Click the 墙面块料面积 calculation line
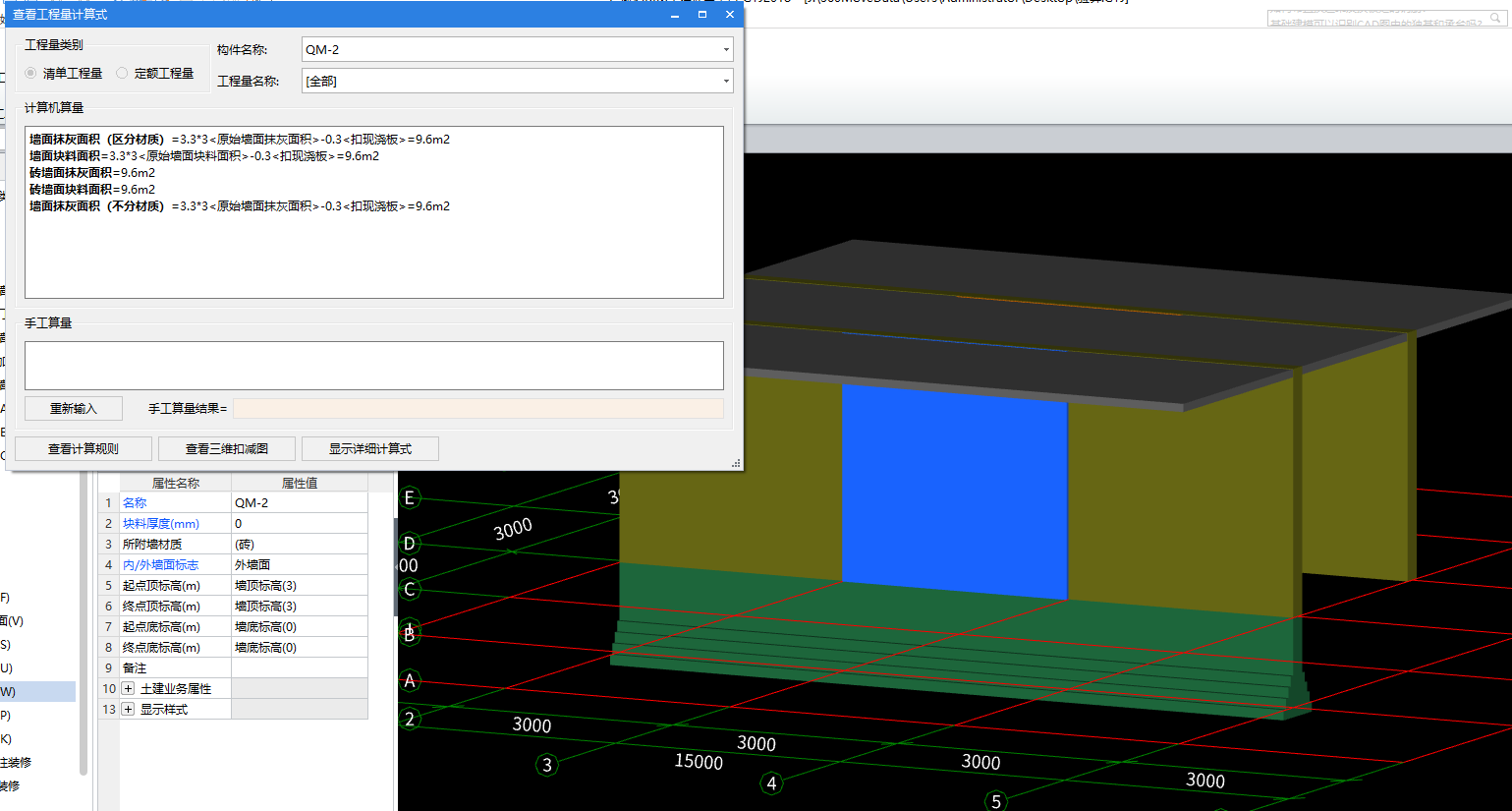 [x=204, y=155]
